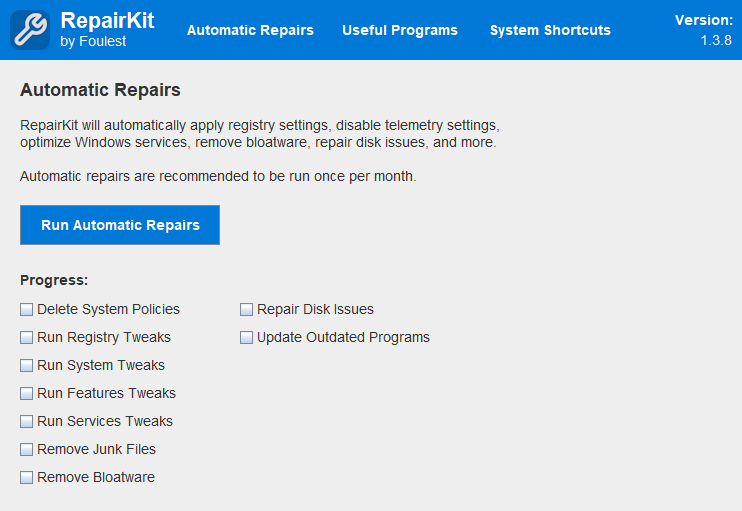Click the RepairKit title text
Viewport: 742px width, 511px height.
[x=107, y=20]
